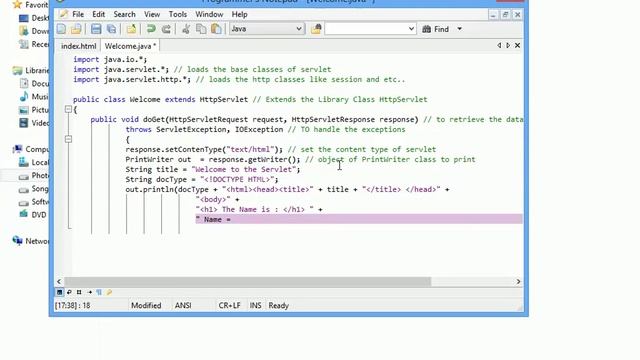This screenshot has height=360, width=640.
Task: Toggle the arrow whitespace icon in the mini toolbar
Action: click(x=89, y=292)
